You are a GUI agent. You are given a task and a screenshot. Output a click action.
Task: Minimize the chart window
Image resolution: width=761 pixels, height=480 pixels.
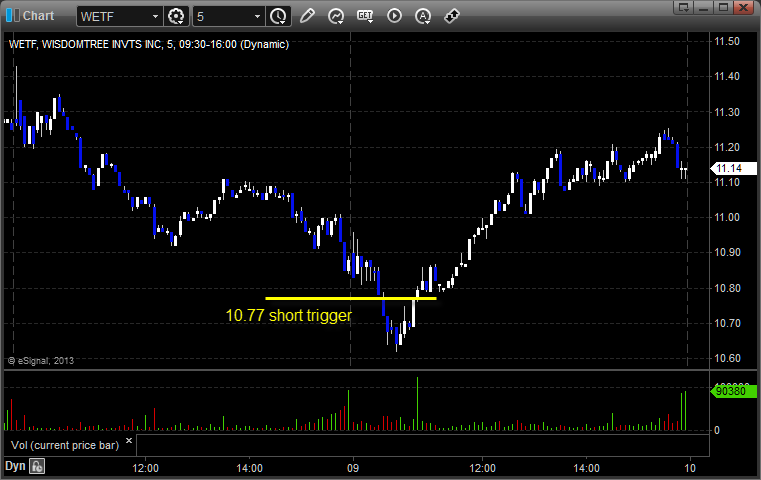click(704, 7)
